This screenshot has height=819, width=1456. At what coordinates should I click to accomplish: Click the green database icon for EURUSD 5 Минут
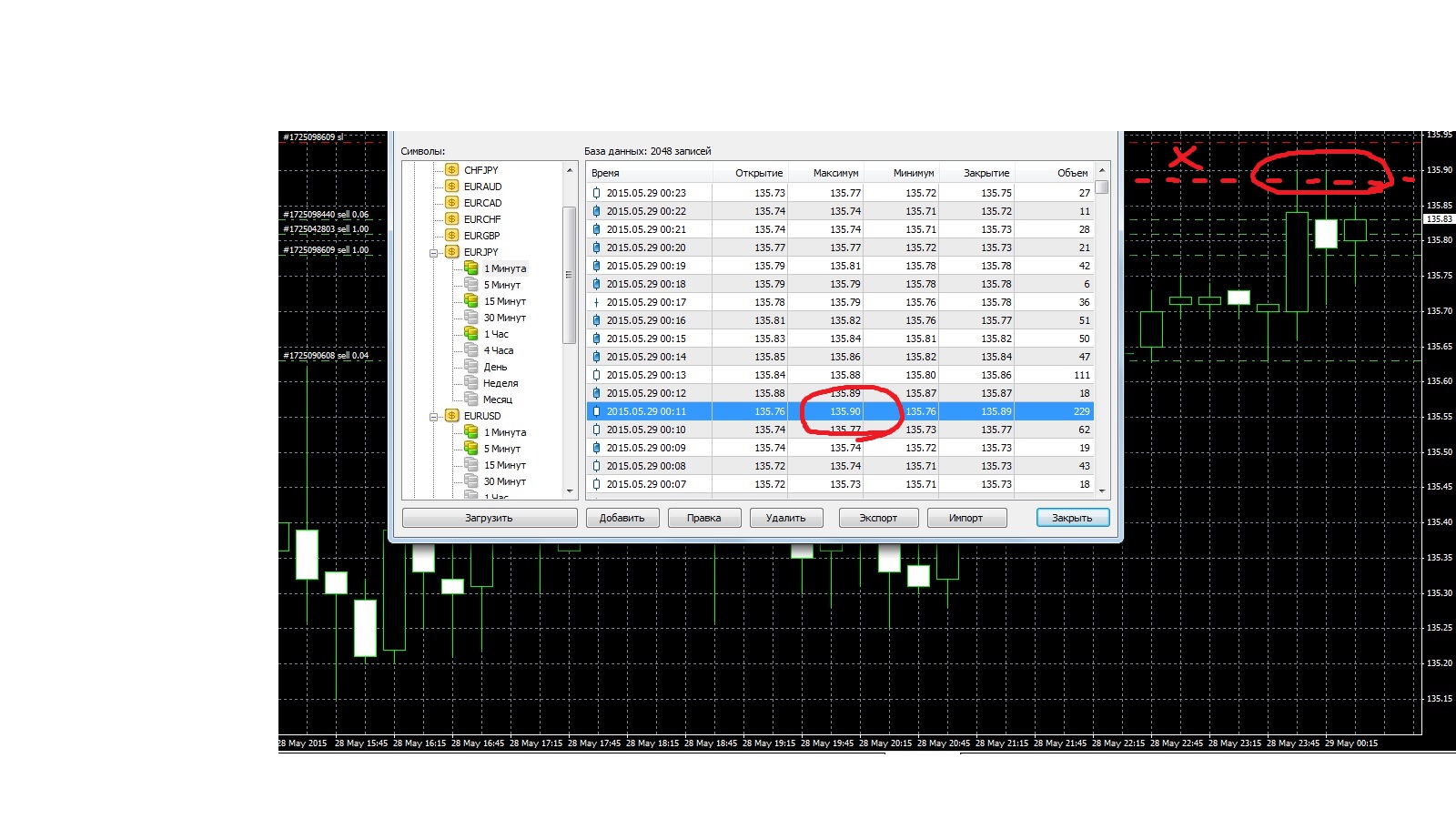(471, 449)
